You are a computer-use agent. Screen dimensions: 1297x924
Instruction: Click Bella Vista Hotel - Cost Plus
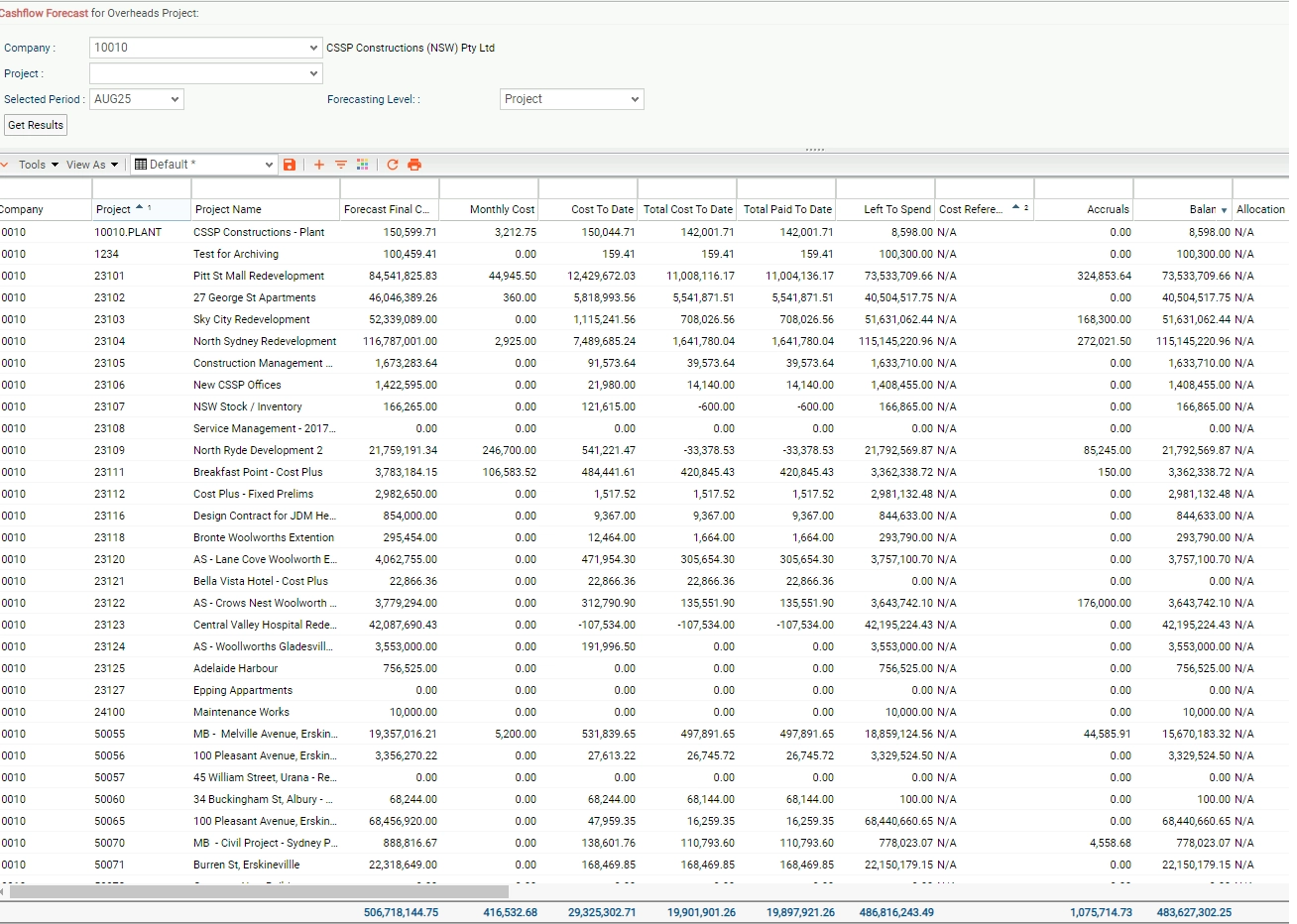pyautogui.click(x=261, y=581)
